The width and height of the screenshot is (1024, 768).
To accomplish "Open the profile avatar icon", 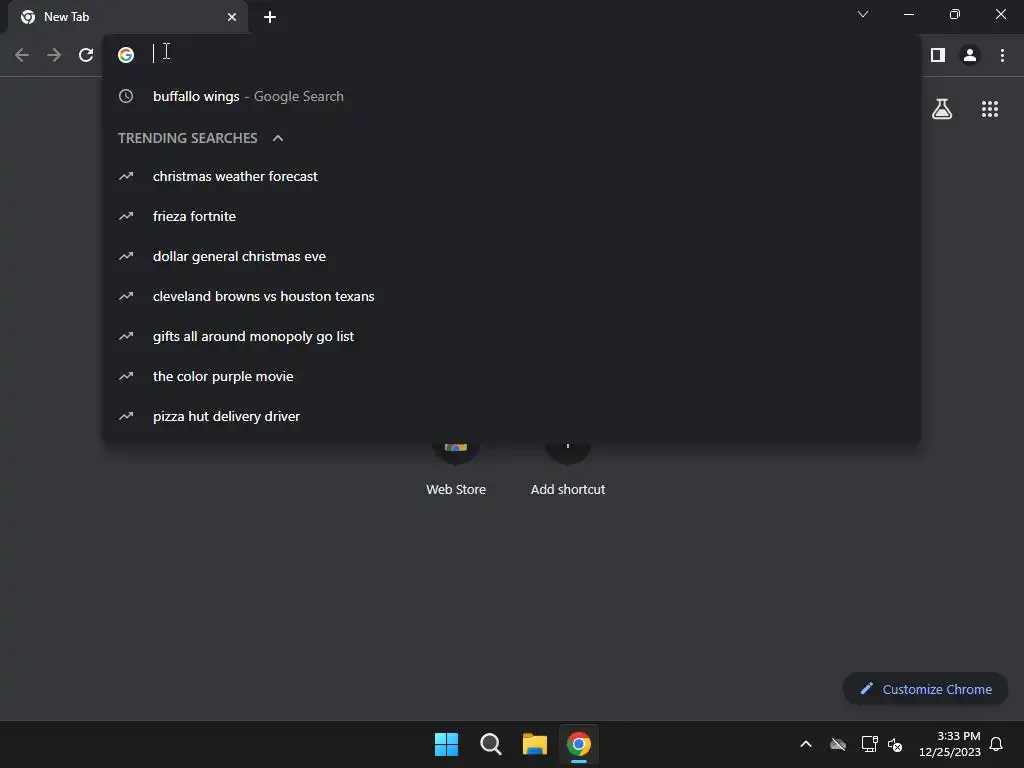I will click(x=970, y=55).
